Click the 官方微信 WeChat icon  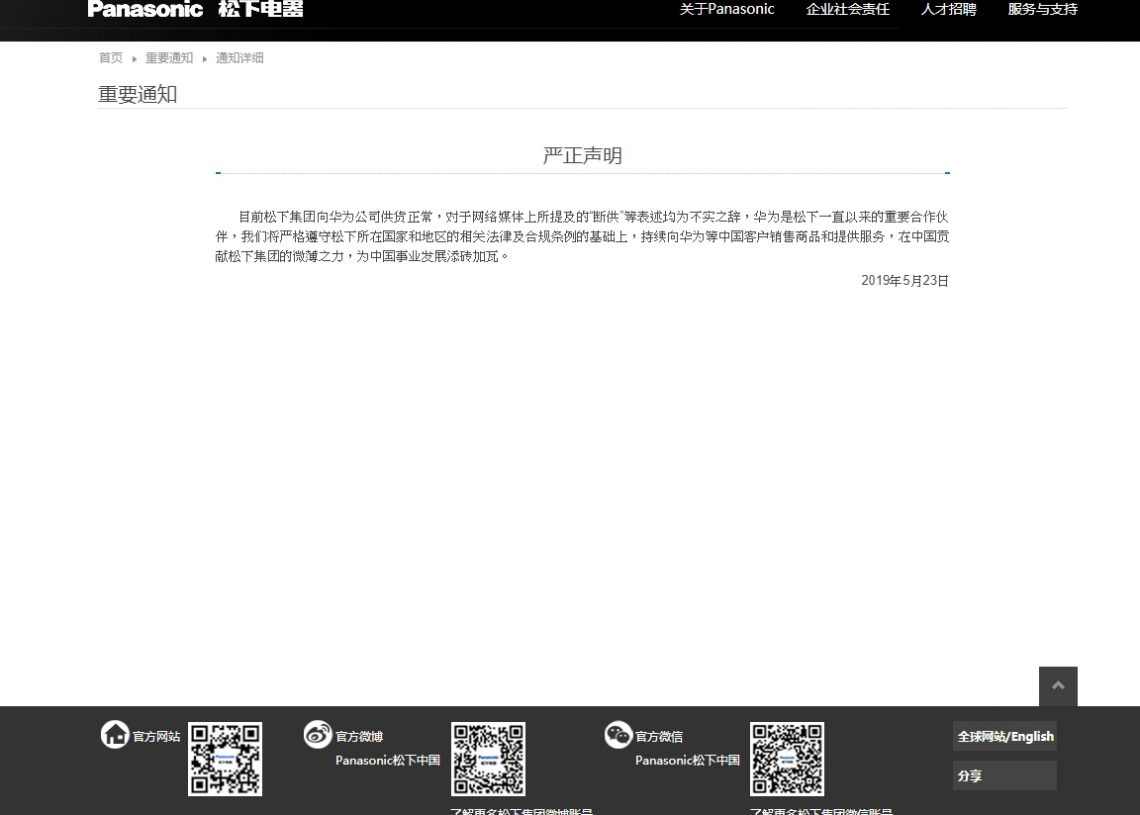point(618,734)
